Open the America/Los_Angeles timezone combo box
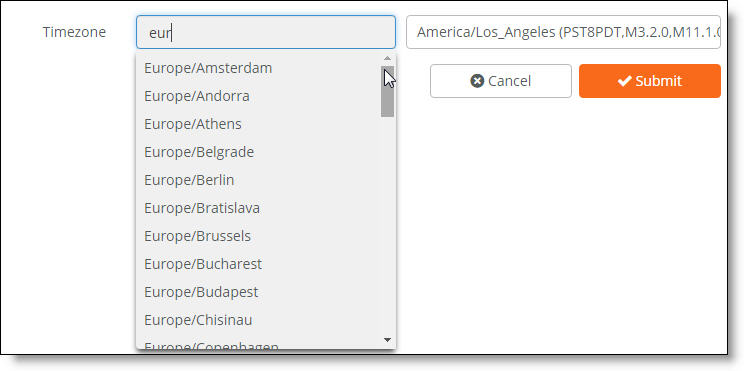 tap(563, 32)
